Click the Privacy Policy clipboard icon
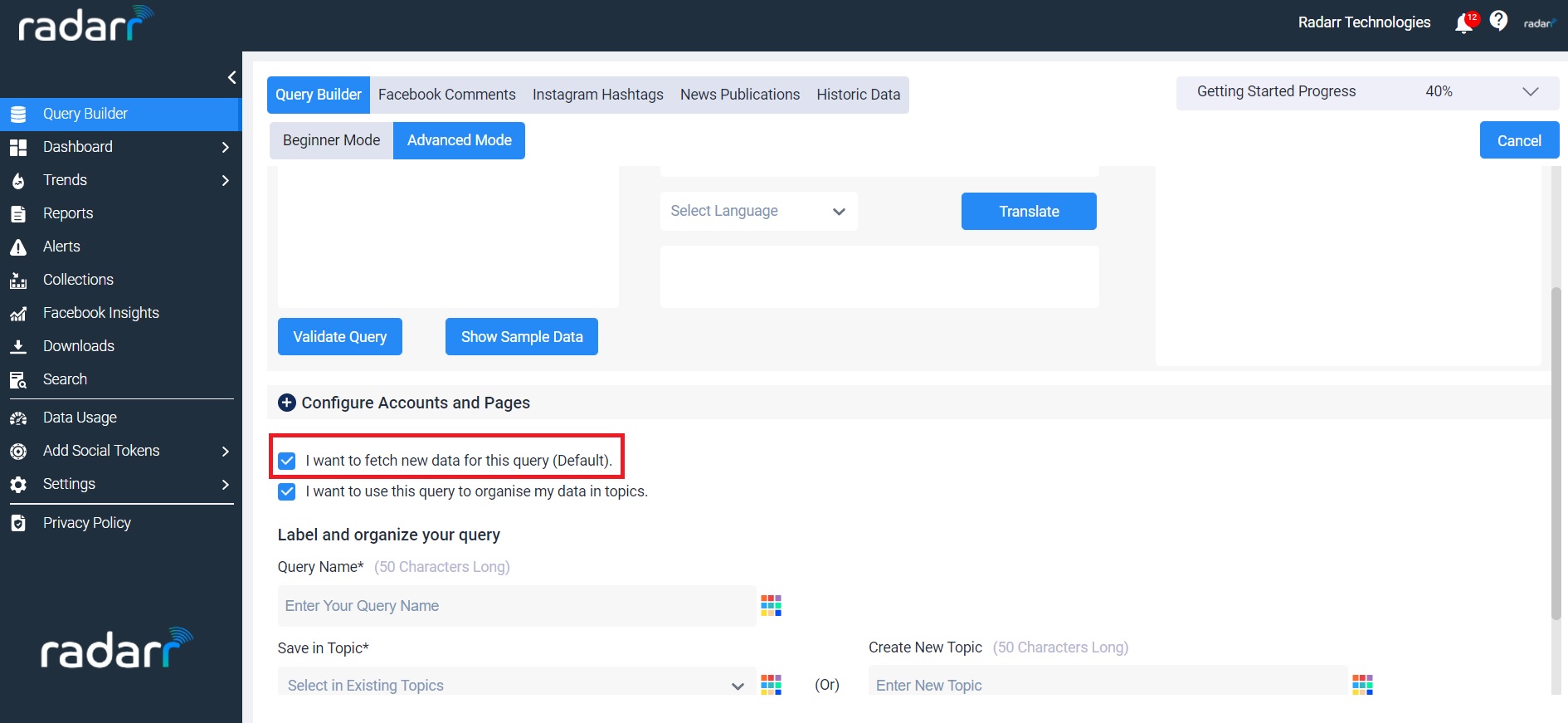 pyautogui.click(x=18, y=524)
